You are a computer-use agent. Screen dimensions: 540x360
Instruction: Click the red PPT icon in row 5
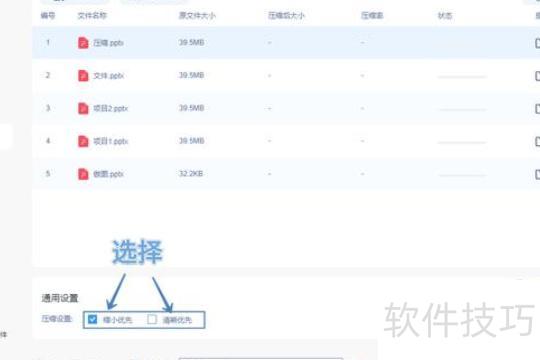pyautogui.click(x=83, y=174)
